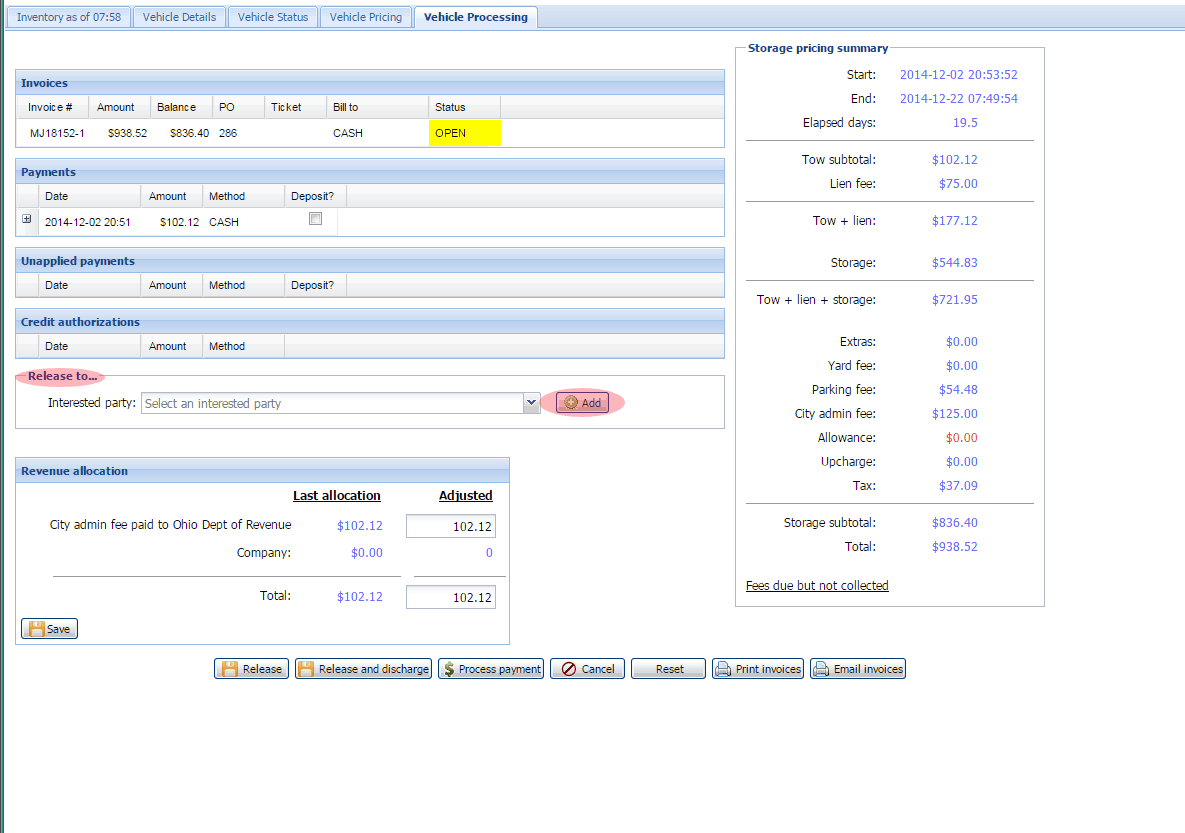The height and width of the screenshot is (833, 1185).
Task: Open the Inventory as of 07:58 tab
Action: point(68,17)
